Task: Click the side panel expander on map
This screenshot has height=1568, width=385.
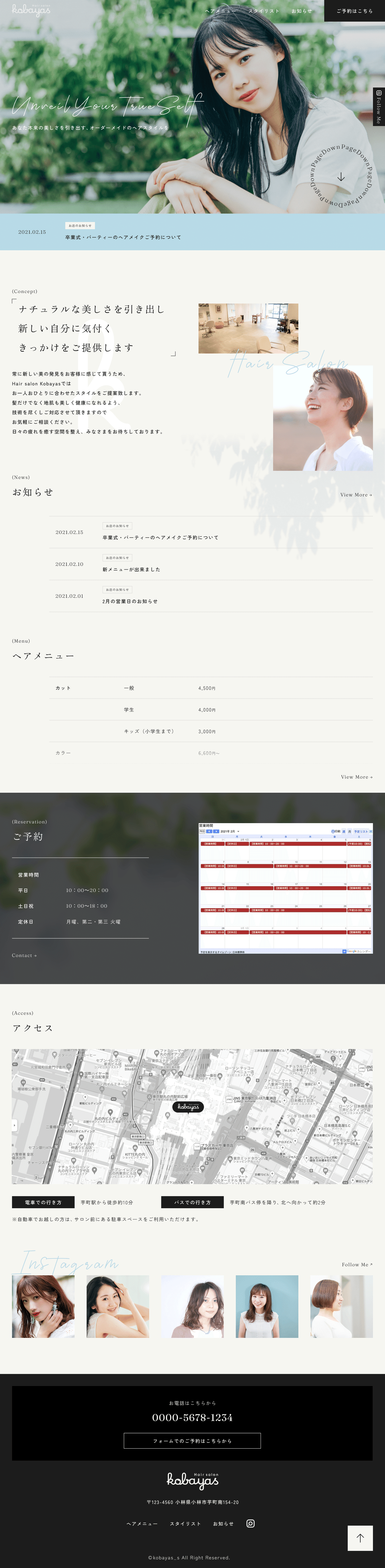Action: pyautogui.click(x=14, y=1125)
